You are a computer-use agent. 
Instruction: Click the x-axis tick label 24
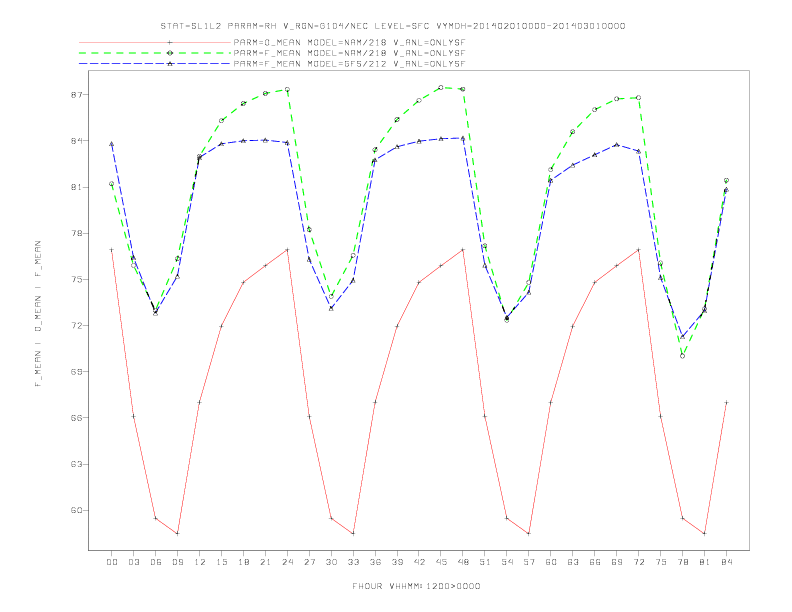[x=287, y=562]
